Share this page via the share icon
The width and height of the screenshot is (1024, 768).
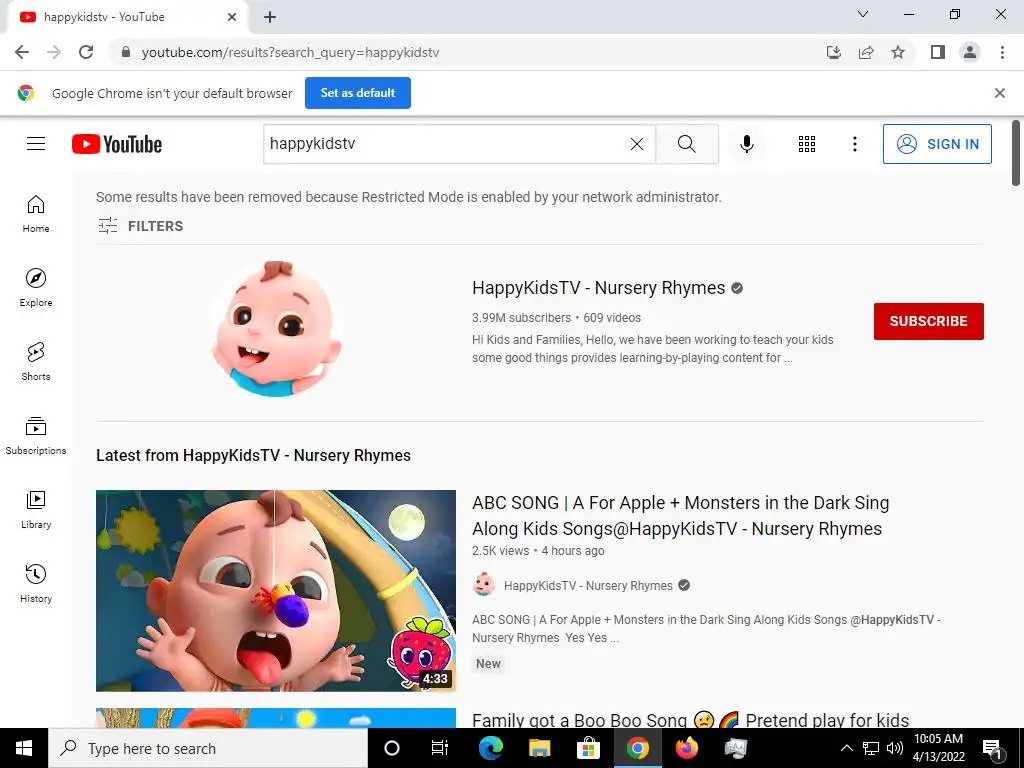[866, 52]
